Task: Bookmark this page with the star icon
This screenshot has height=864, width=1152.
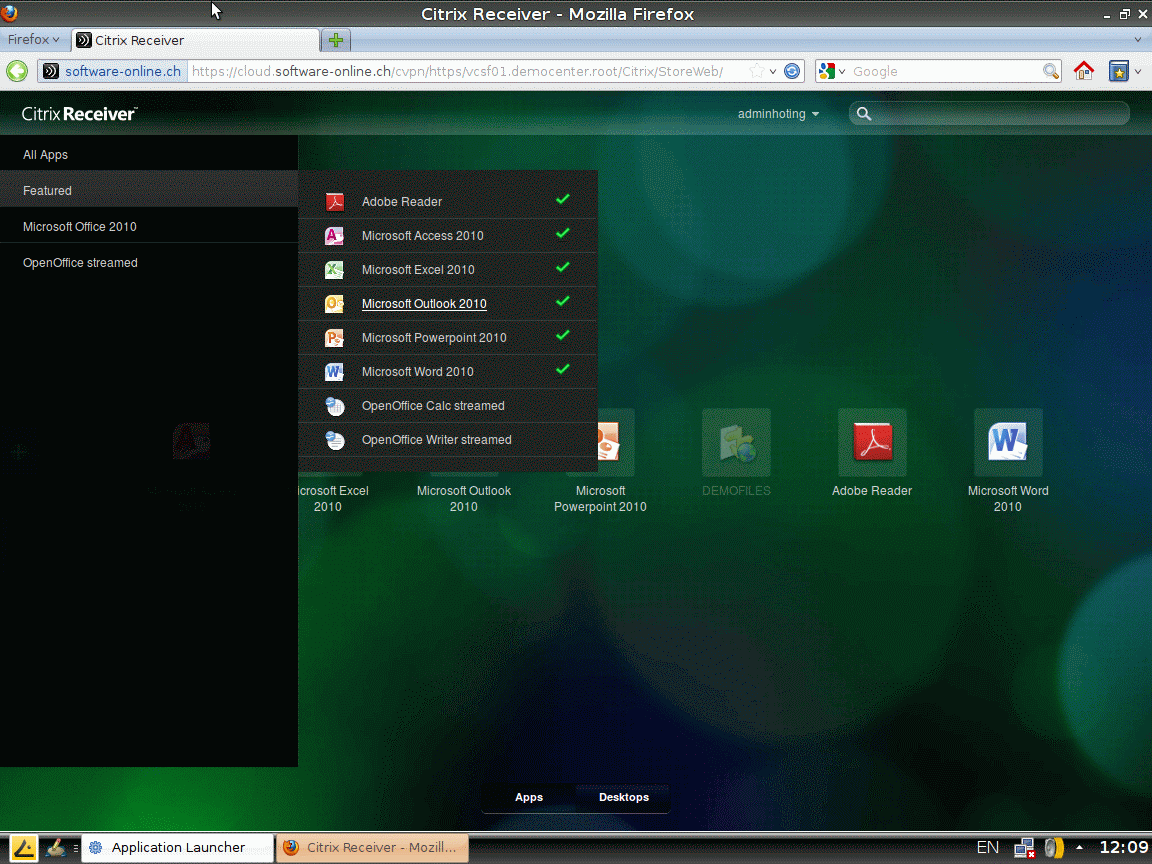Action: (x=756, y=71)
